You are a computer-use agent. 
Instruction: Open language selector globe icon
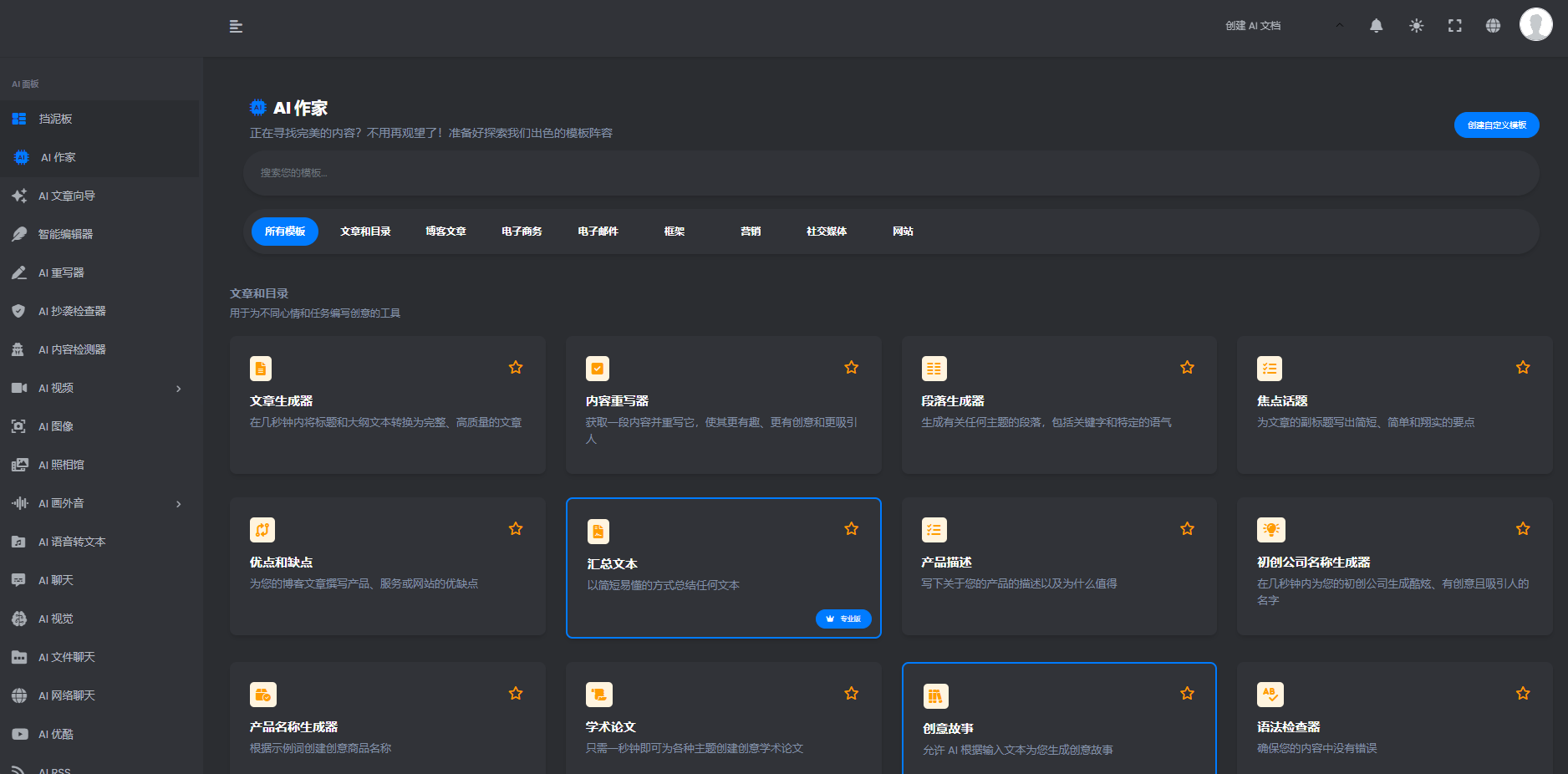pos(1493,26)
